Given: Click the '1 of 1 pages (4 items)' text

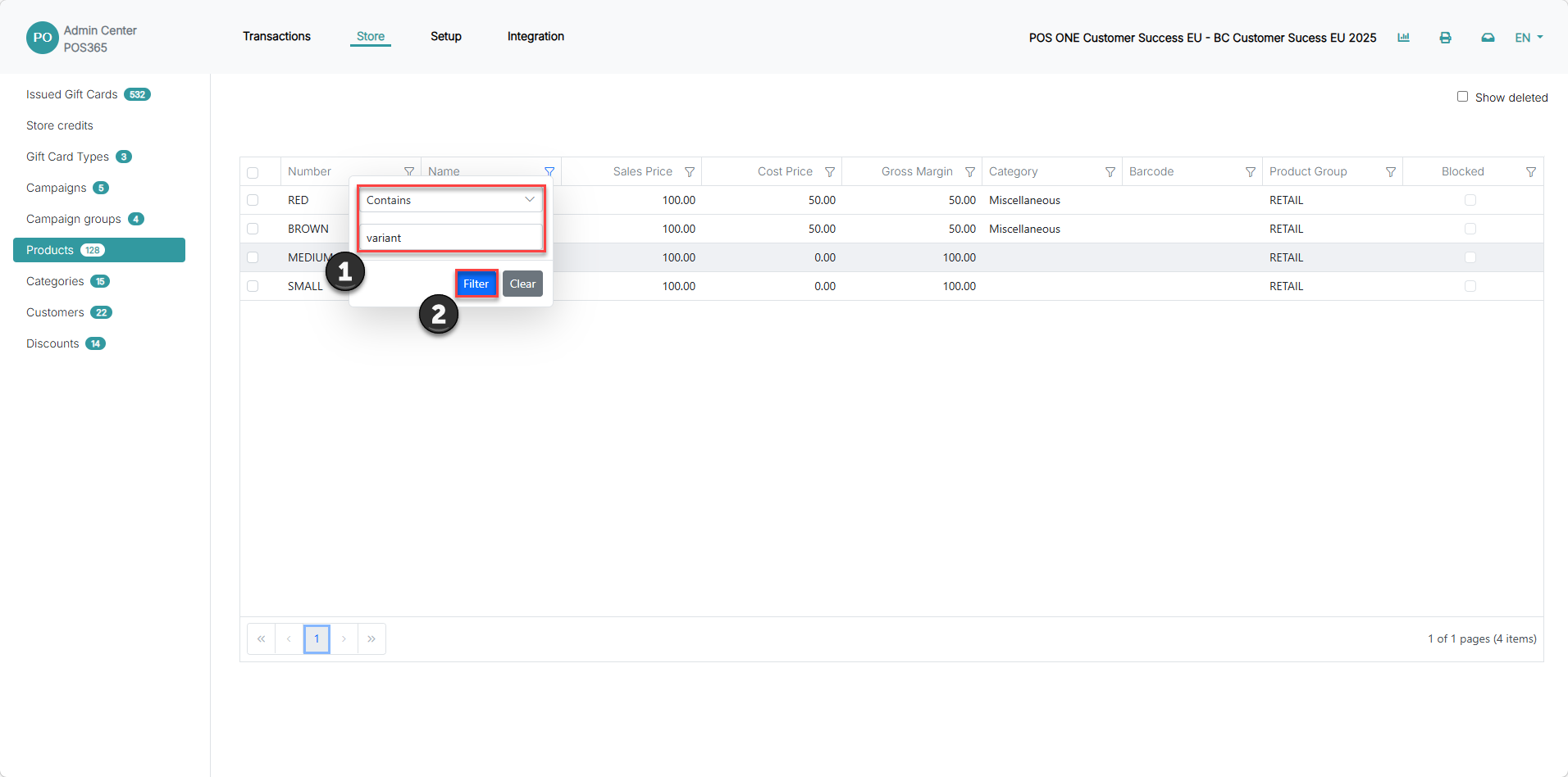Looking at the screenshot, I should (x=1482, y=638).
